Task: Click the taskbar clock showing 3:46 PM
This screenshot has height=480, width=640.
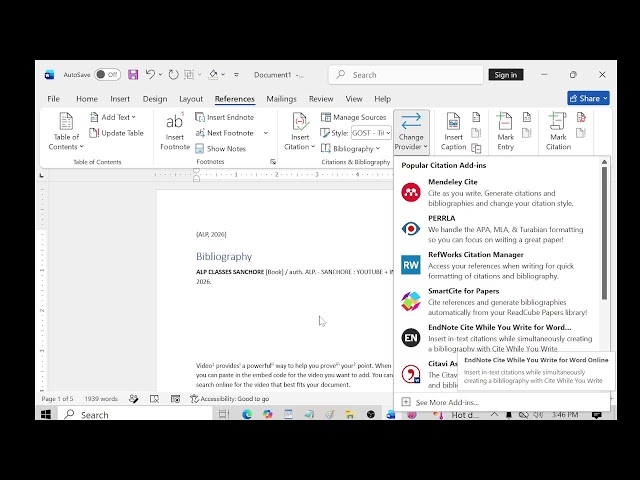Action: pos(565,415)
